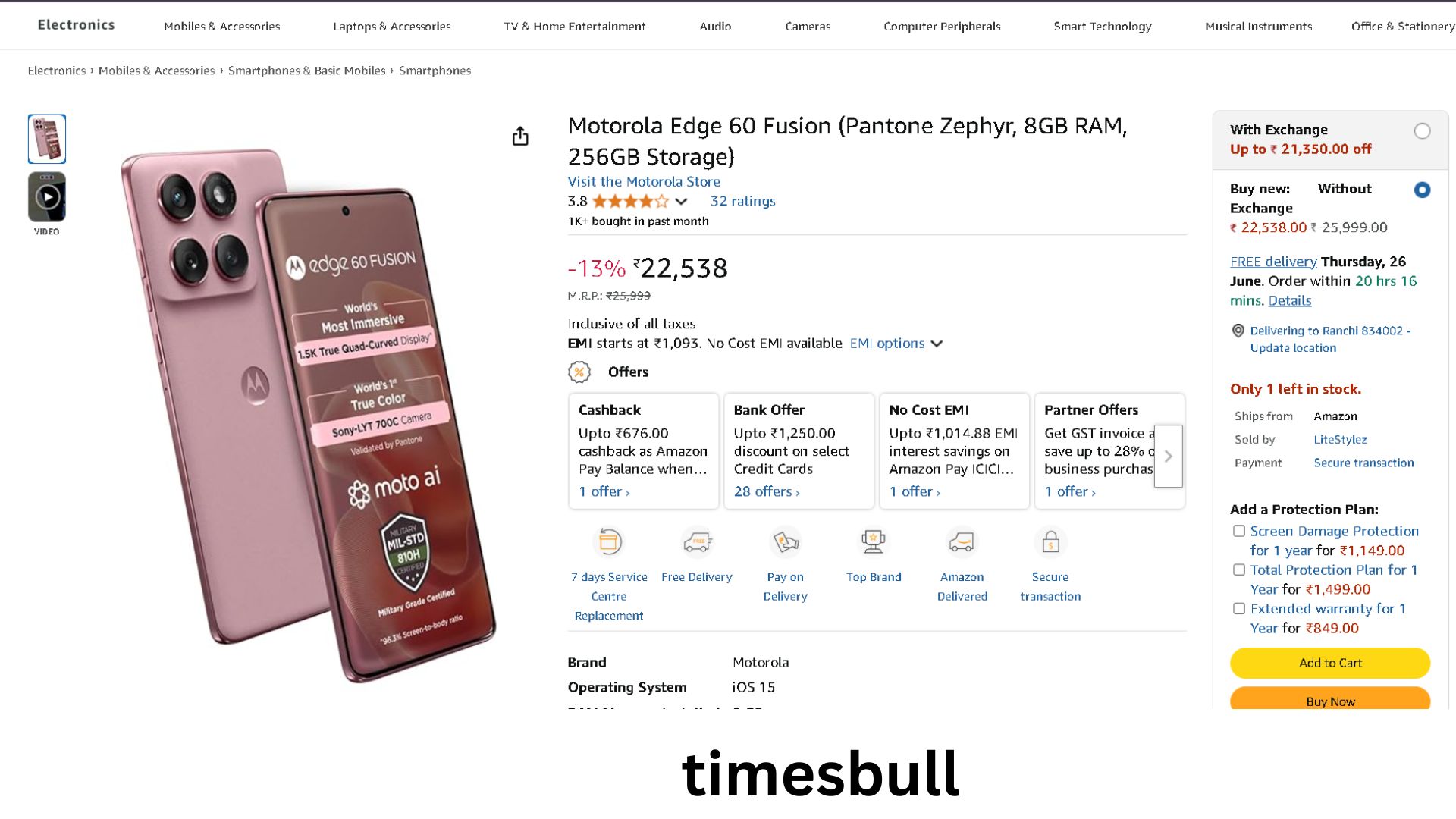Check Screen Damage Protection plan box
This screenshot has height=819, width=1456.
pos(1239,531)
